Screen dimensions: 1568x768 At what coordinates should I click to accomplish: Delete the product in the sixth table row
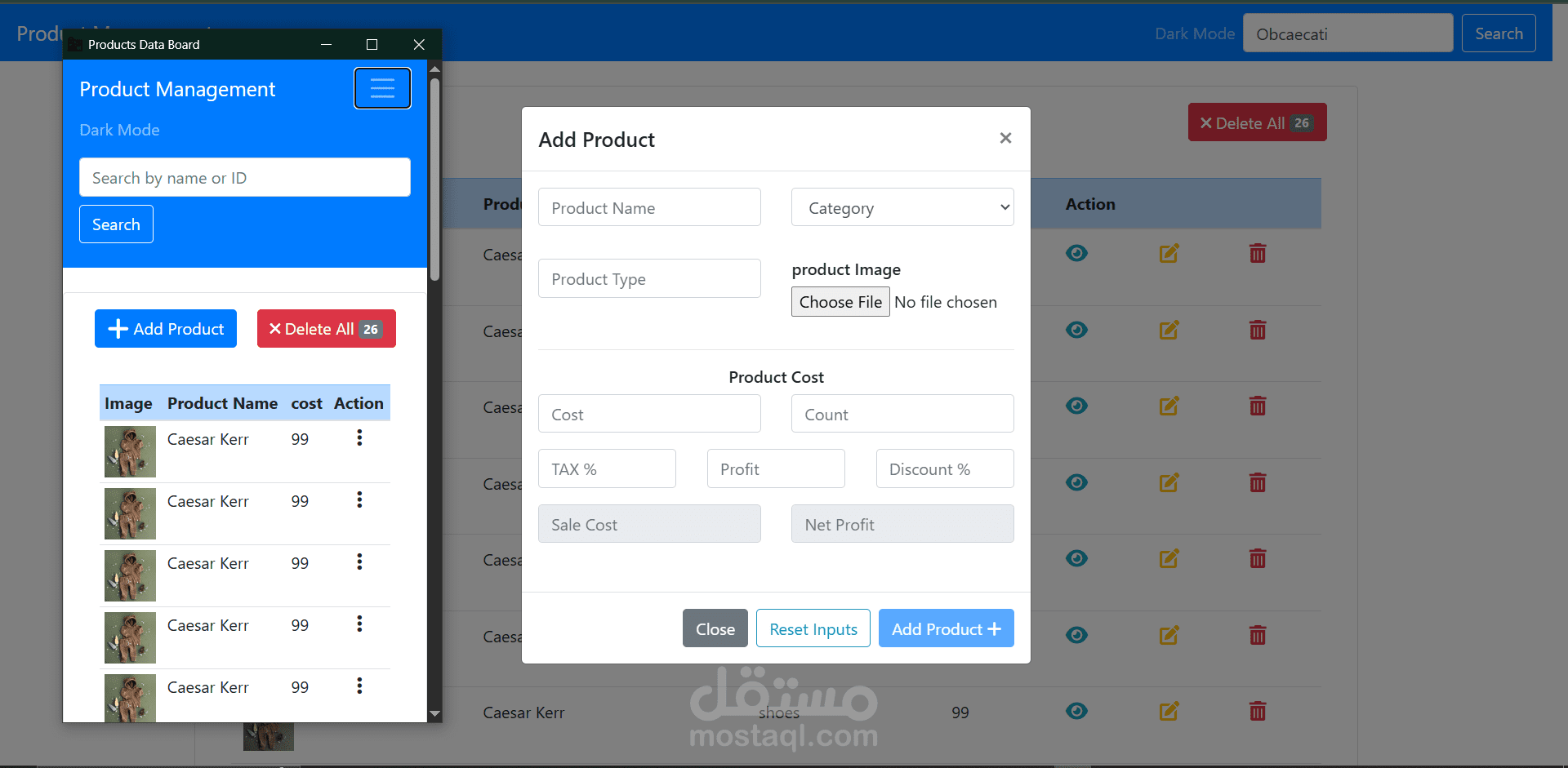pyautogui.click(x=1258, y=635)
